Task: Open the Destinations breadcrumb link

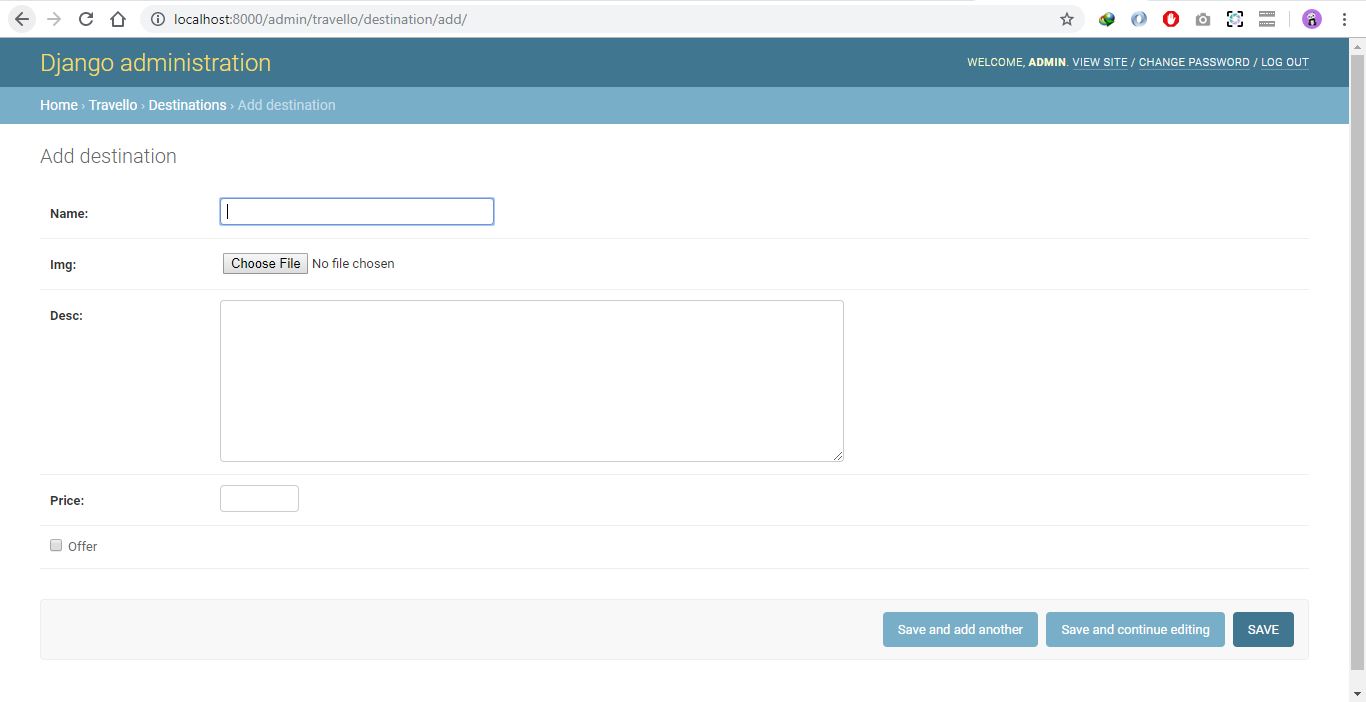Action: [187, 105]
